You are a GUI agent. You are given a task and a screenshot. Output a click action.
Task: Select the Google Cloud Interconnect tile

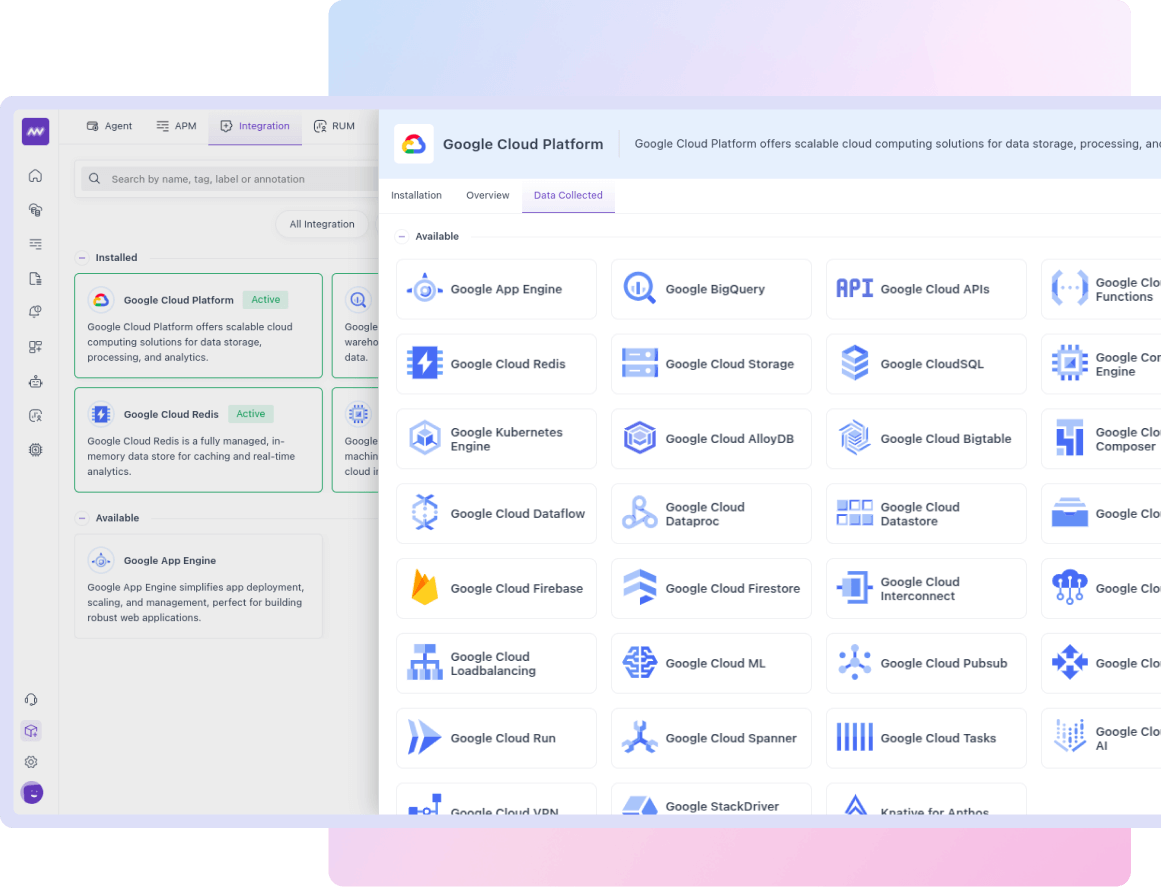[x=926, y=589]
